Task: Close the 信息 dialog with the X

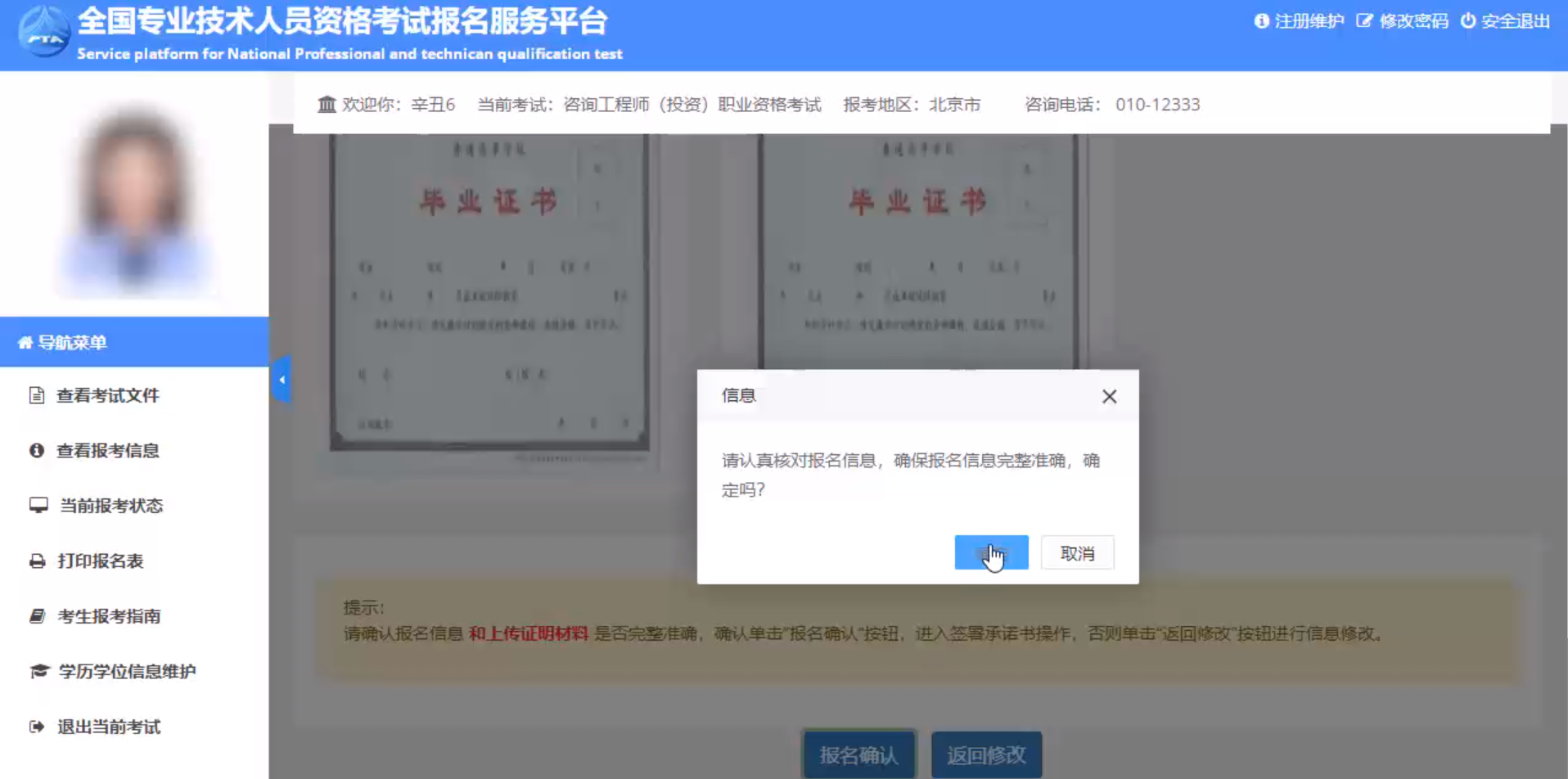Action: coord(1109,396)
